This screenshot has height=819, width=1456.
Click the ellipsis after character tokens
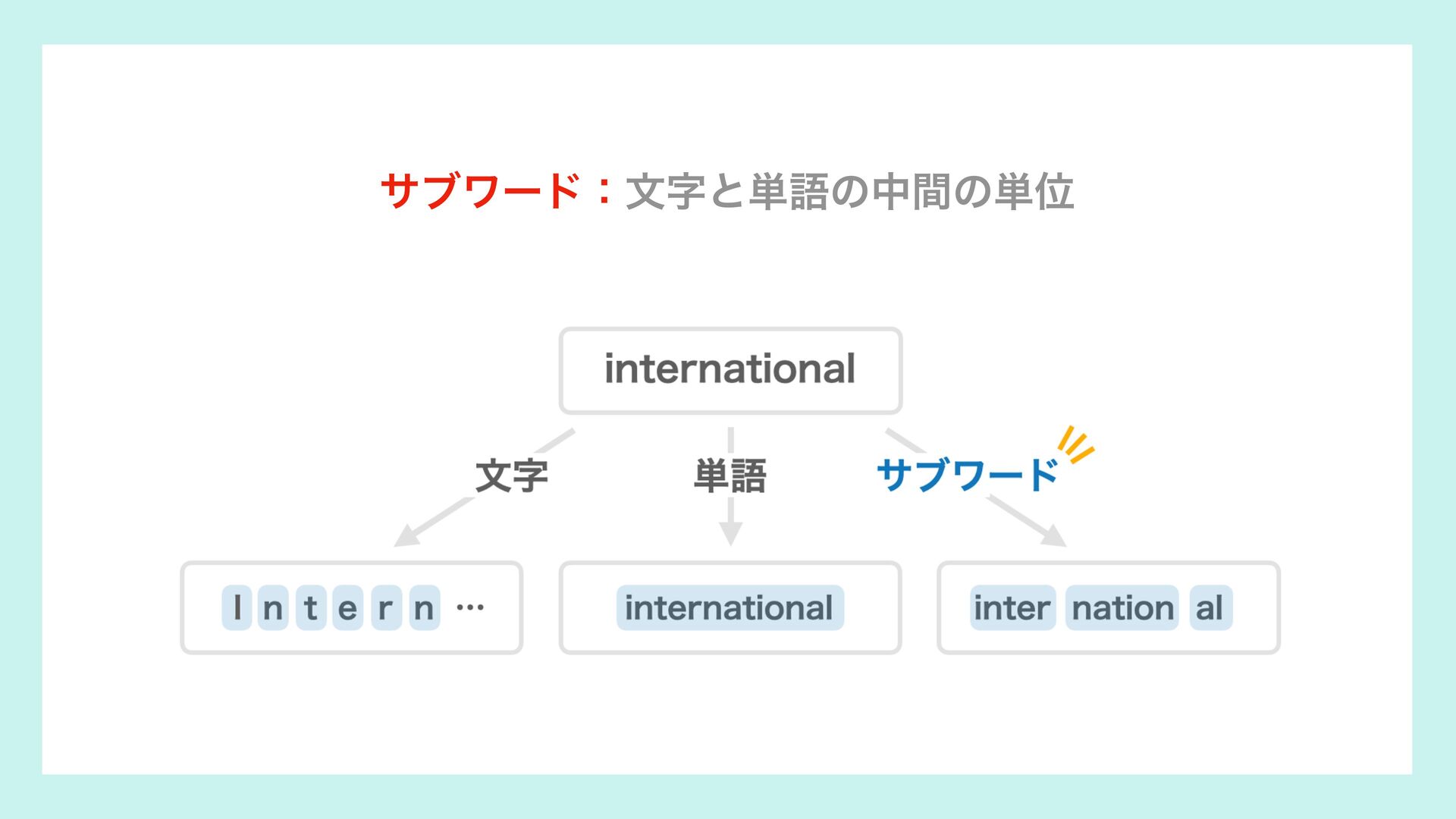[x=470, y=607]
